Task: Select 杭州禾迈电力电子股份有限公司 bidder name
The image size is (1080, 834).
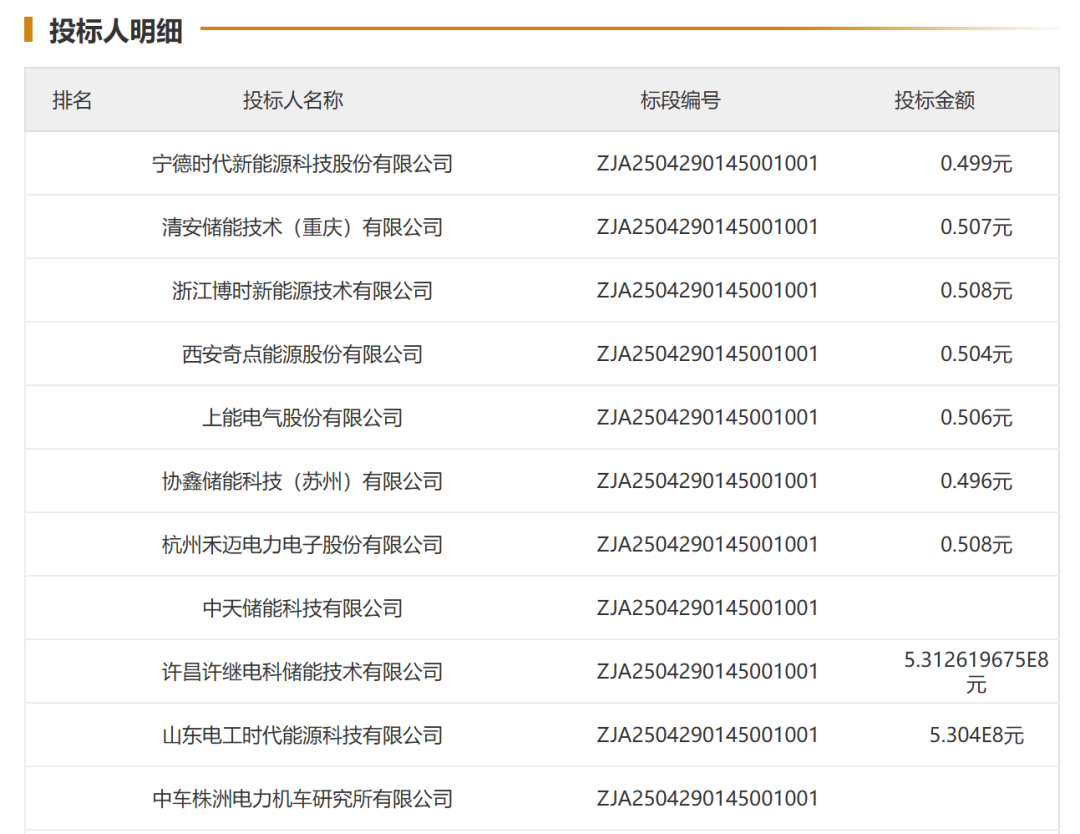Action: [x=302, y=545]
